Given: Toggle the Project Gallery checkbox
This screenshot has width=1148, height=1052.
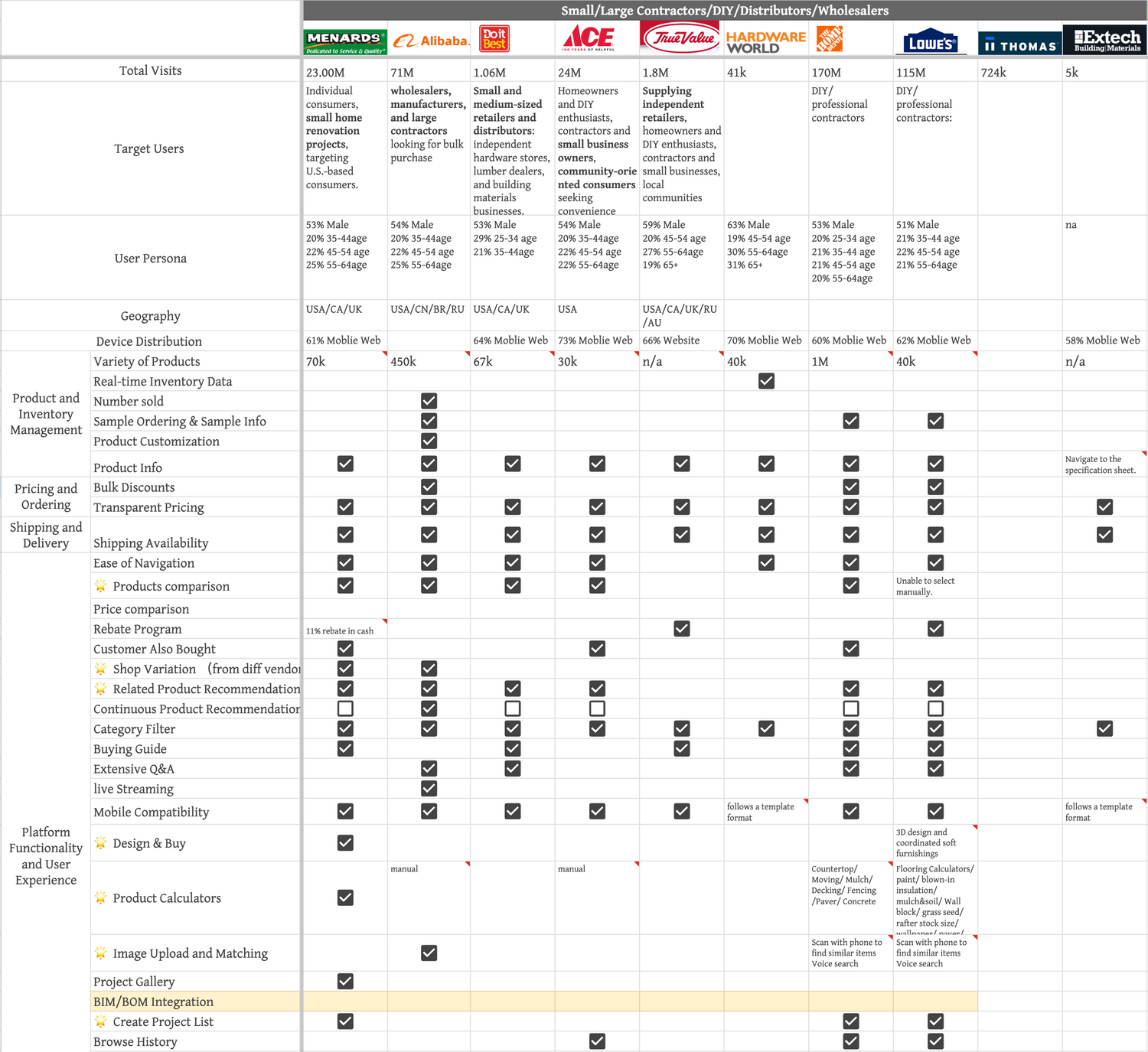Looking at the screenshot, I should pyautogui.click(x=345, y=982).
